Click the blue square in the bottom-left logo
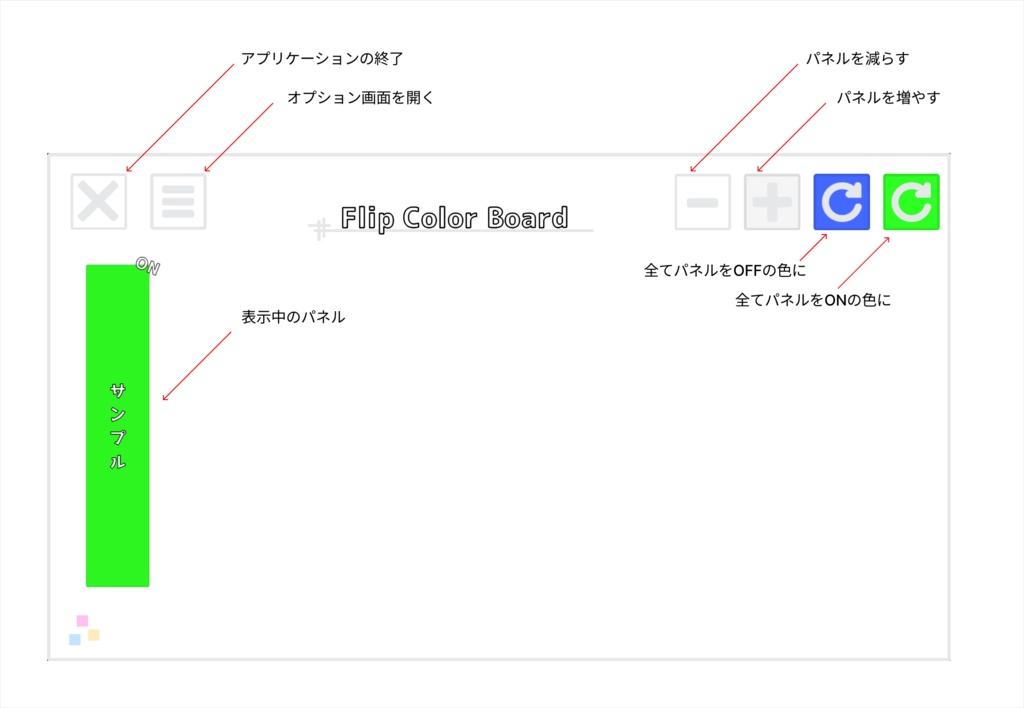The height and width of the screenshot is (708, 1024). (x=75, y=639)
